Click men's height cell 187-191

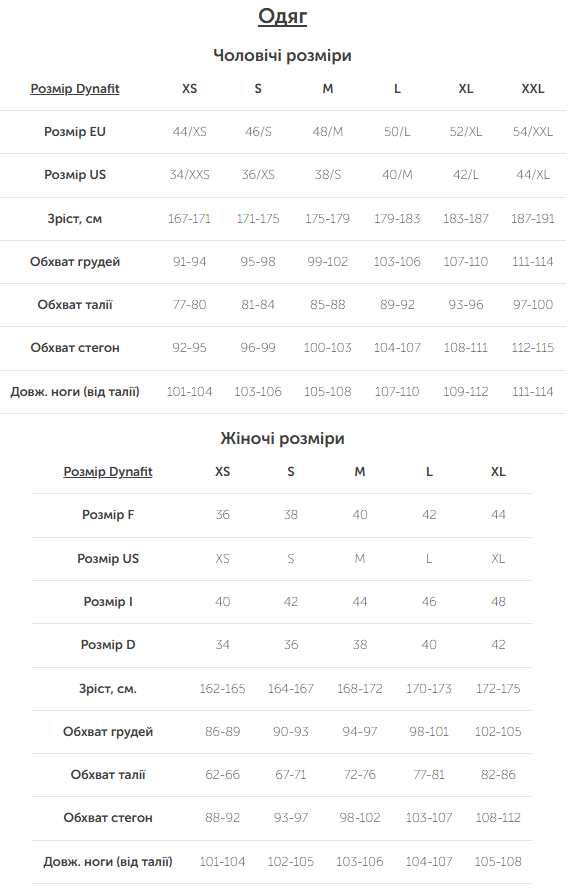tap(533, 218)
